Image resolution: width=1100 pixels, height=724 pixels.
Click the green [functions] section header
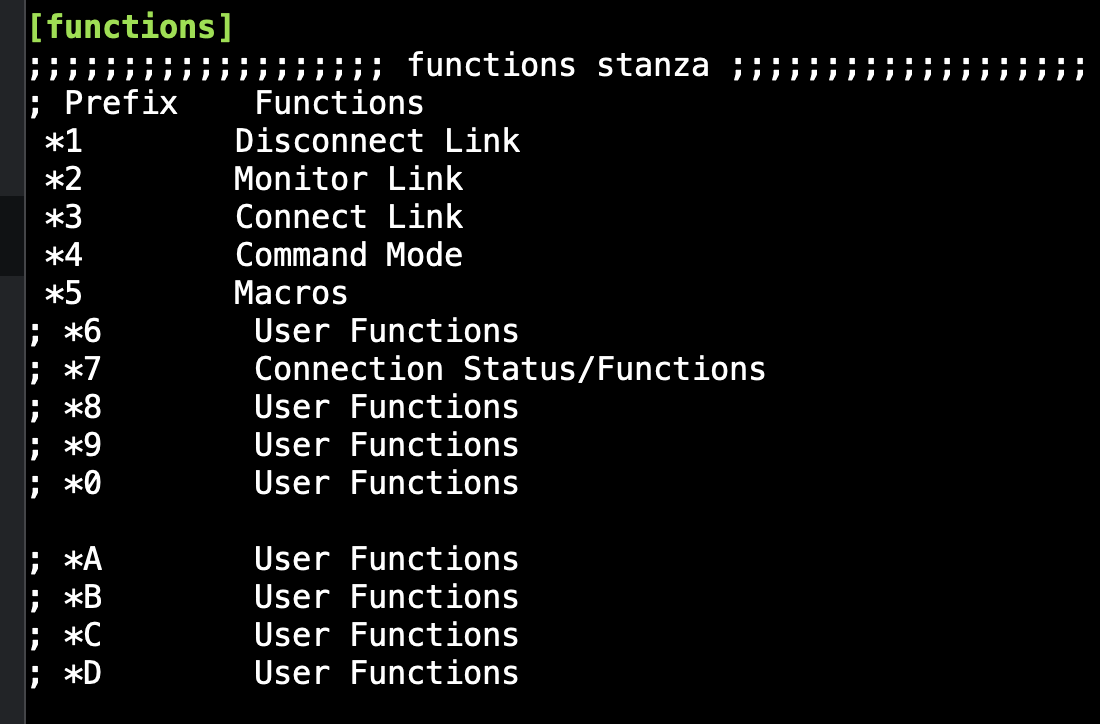pyautogui.click(x=131, y=27)
